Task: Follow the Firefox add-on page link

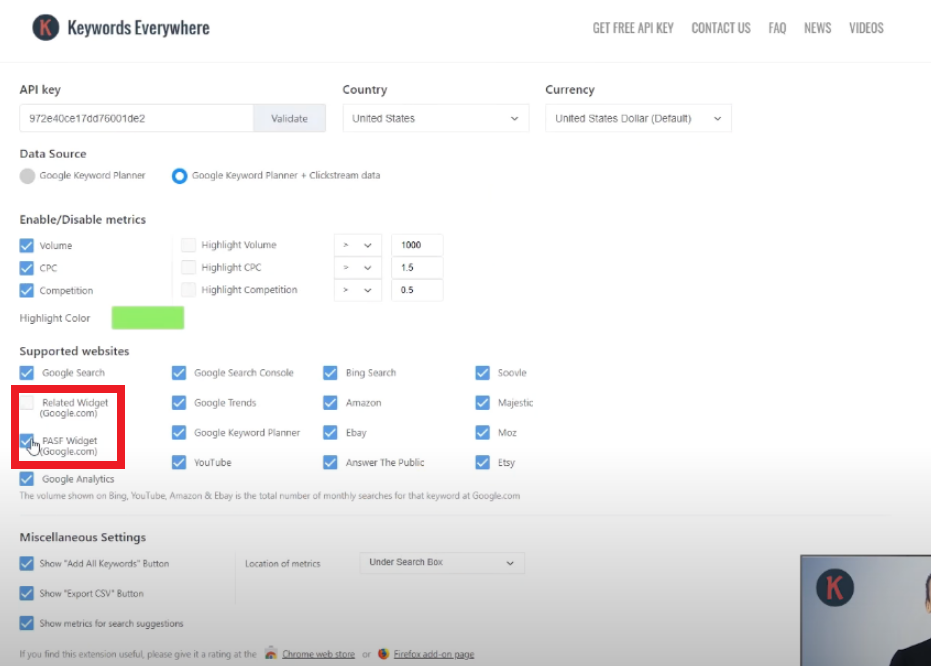Action: (433, 654)
